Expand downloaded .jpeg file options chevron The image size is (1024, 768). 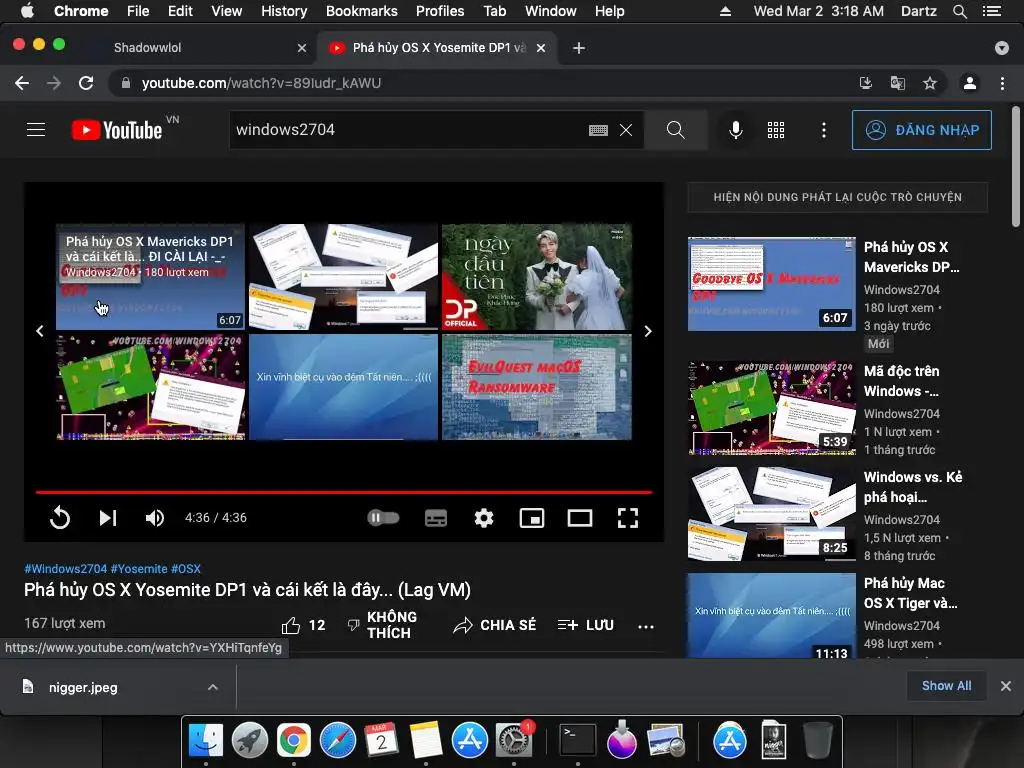pyautogui.click(x=212, y=687)
